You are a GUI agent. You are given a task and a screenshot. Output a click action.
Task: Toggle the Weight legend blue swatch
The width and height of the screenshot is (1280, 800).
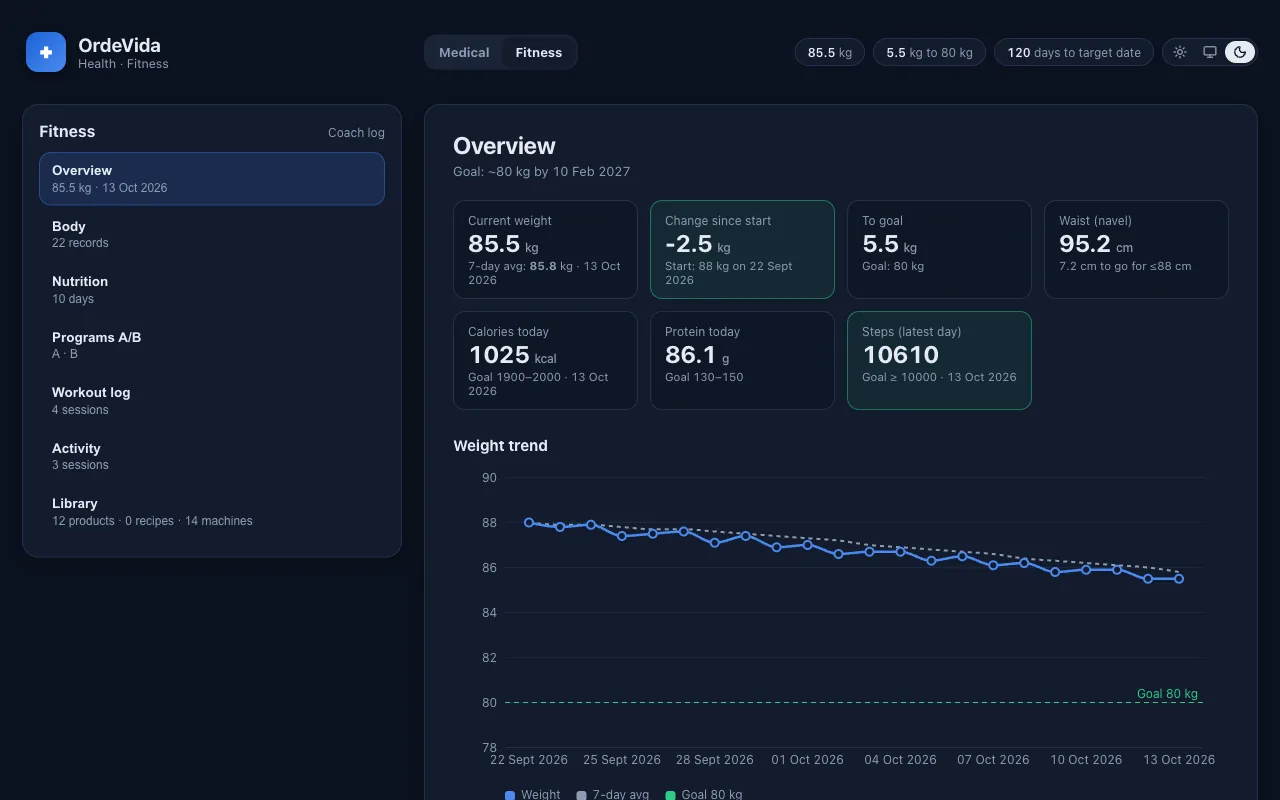click(x=510, y=795)
